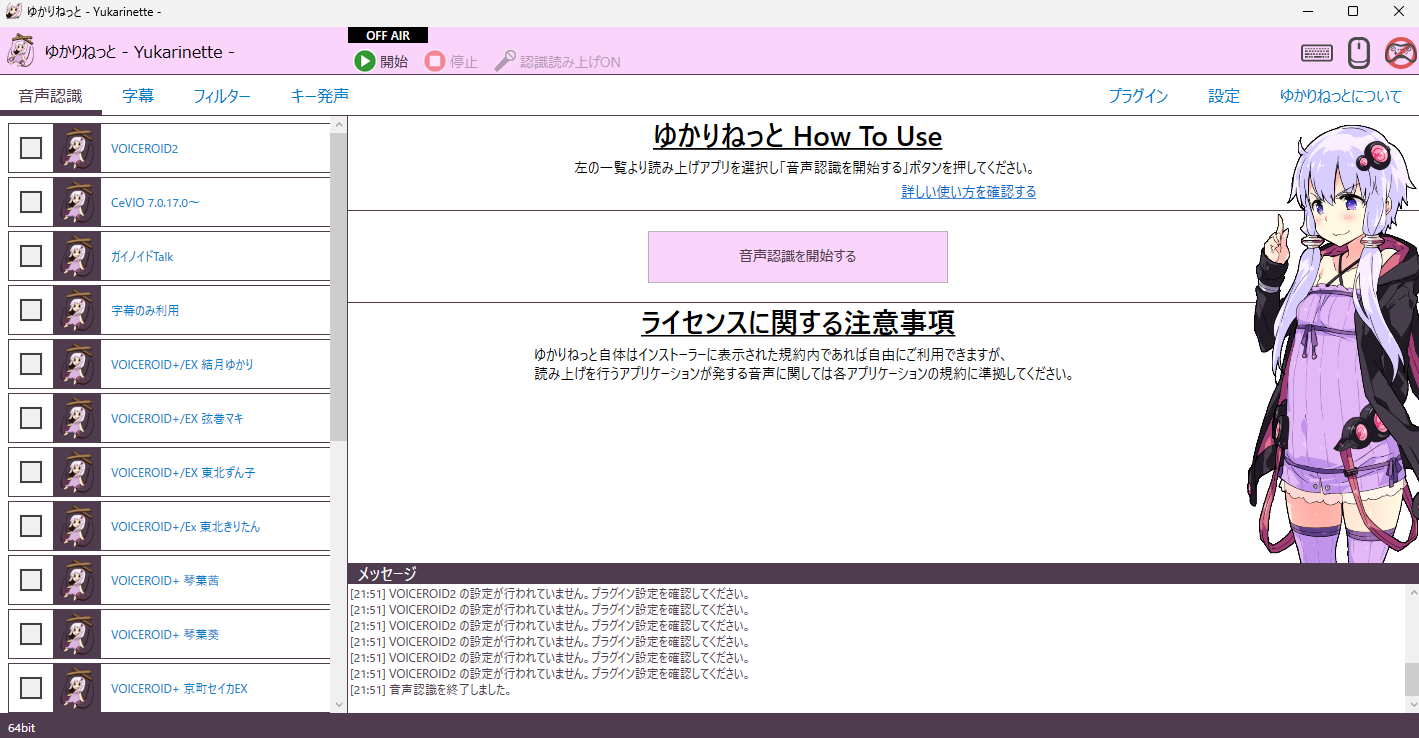The image size is (1419, 738).
Task: Check the VOICEROID+ 京町セイカEX checkbox
Action: (x=31, y=688)
